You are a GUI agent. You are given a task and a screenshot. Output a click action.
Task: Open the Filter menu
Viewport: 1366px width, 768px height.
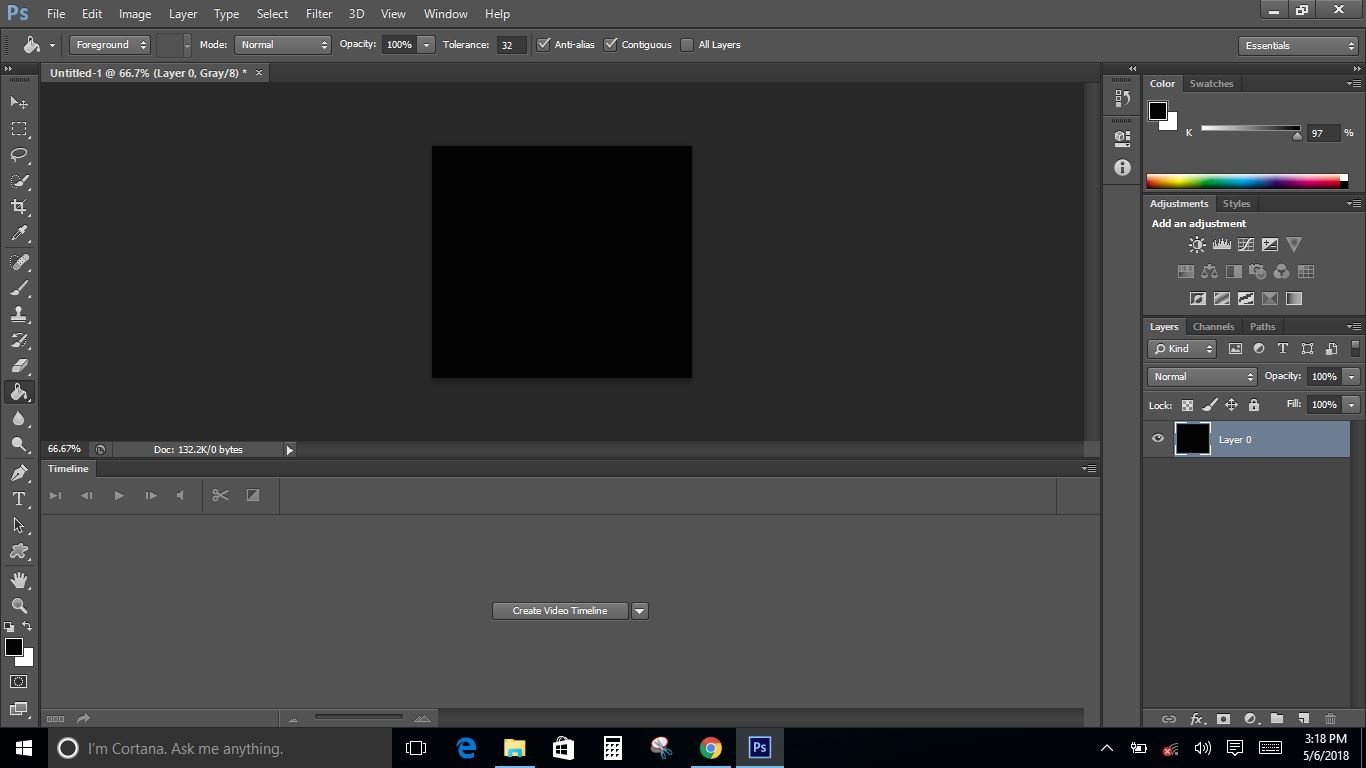tap(319, 14)
